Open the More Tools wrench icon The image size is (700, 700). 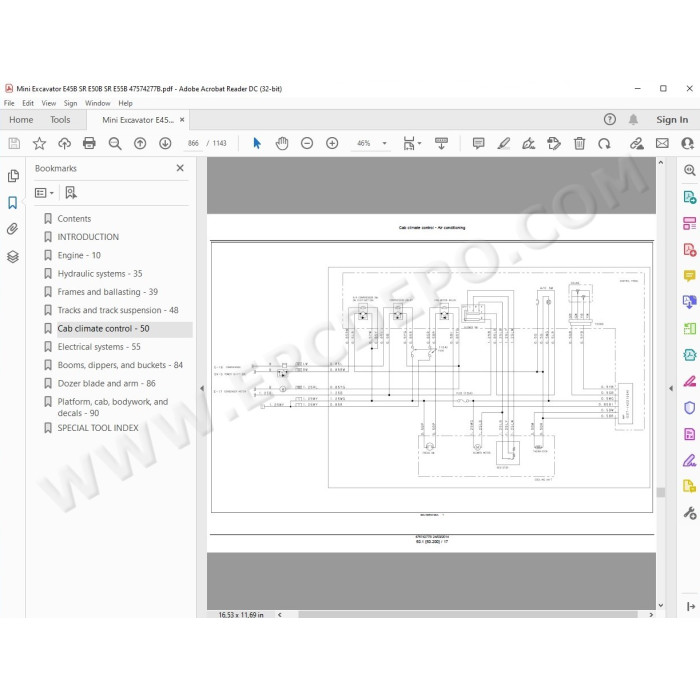tap(689, 513)
